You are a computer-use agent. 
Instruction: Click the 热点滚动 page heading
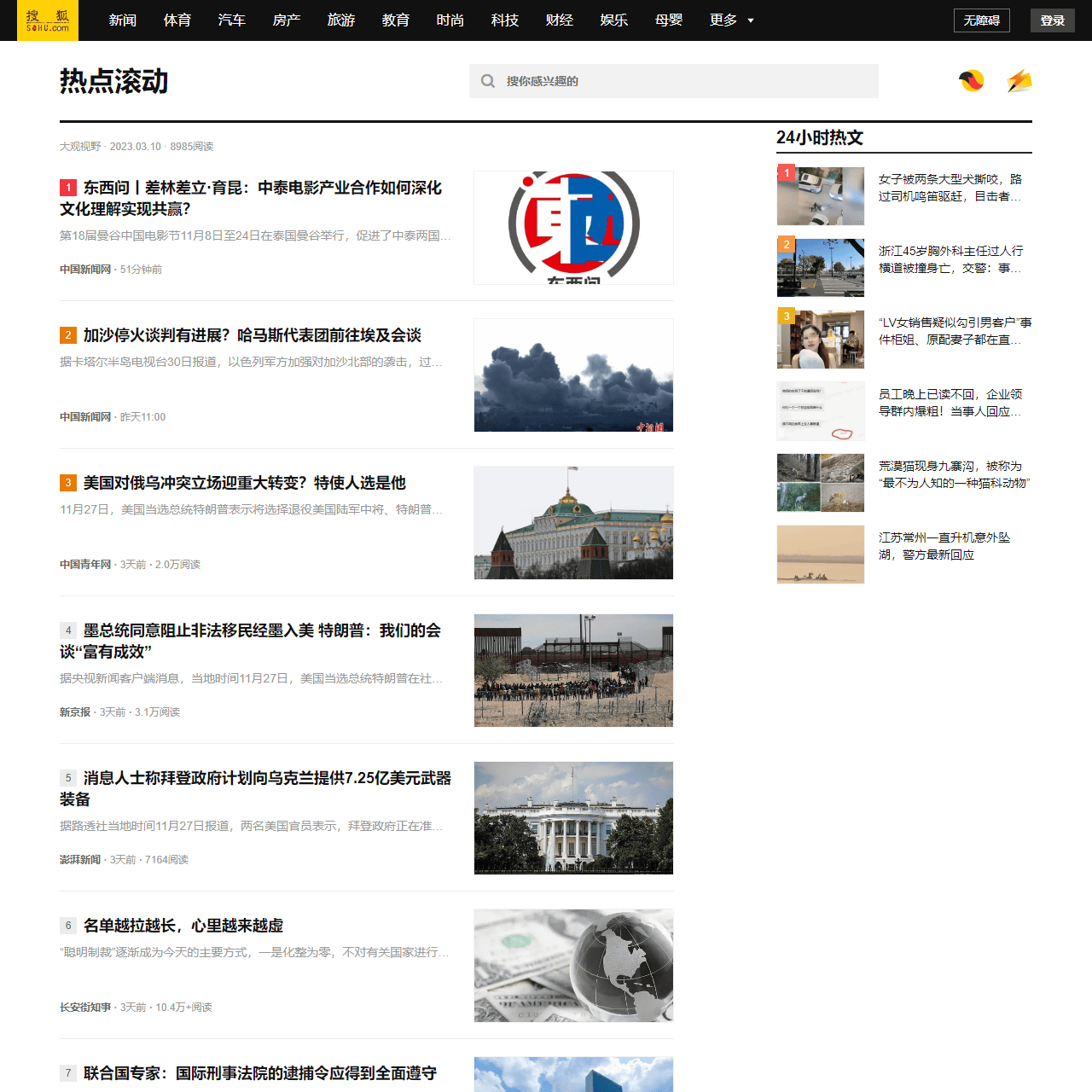click(114, 82)
